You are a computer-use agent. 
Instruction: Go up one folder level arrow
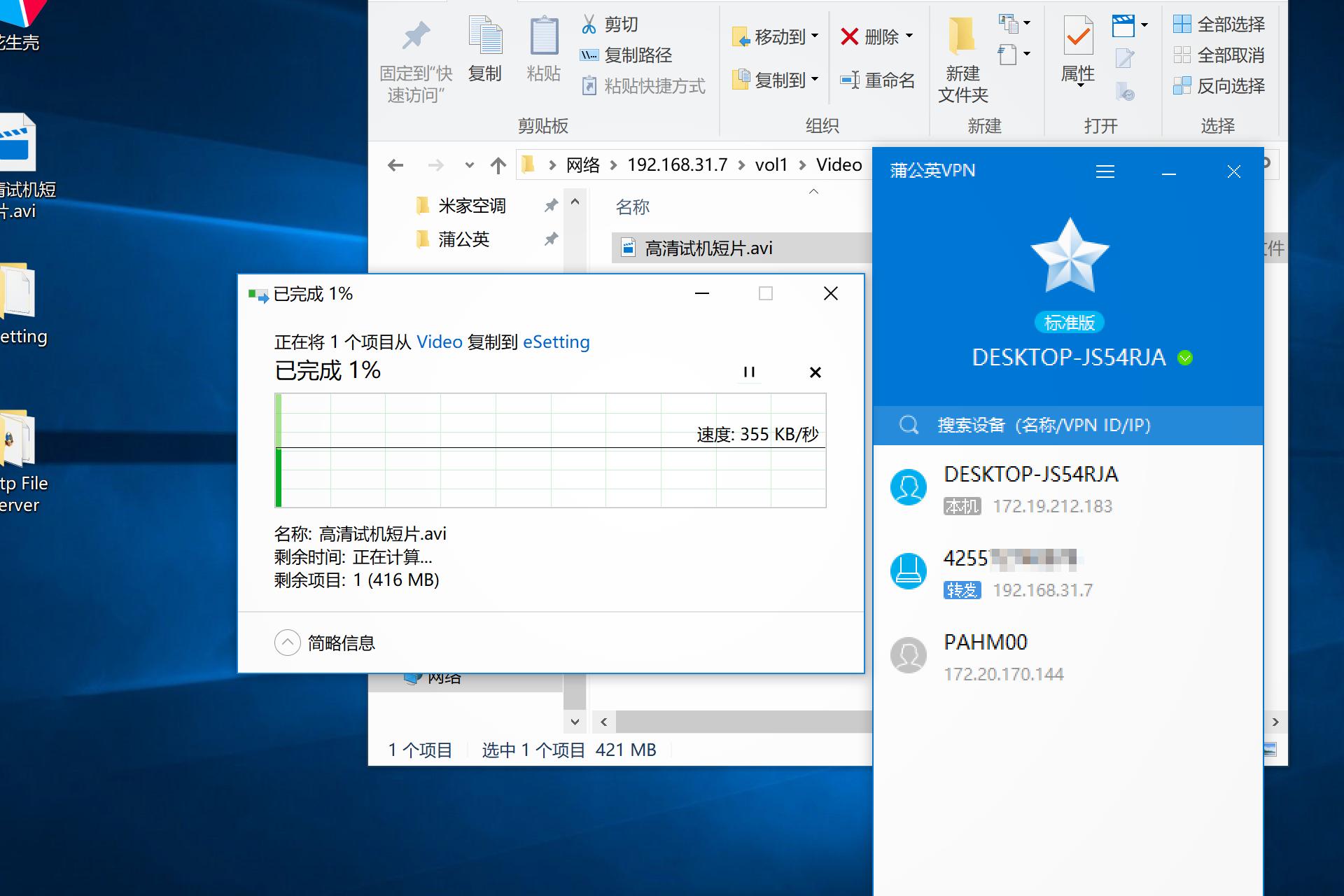[x=498, y=165]
